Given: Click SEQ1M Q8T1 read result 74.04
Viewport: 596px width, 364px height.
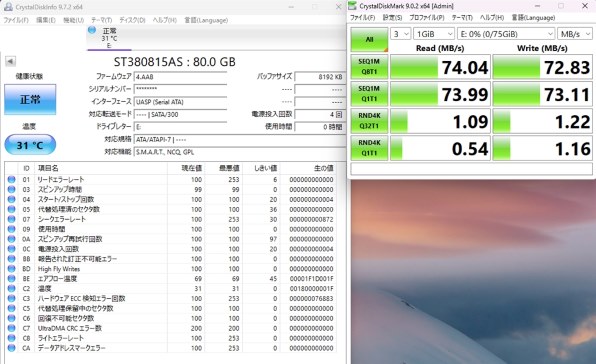Looking at the screenshot, I should pos(440,67).
